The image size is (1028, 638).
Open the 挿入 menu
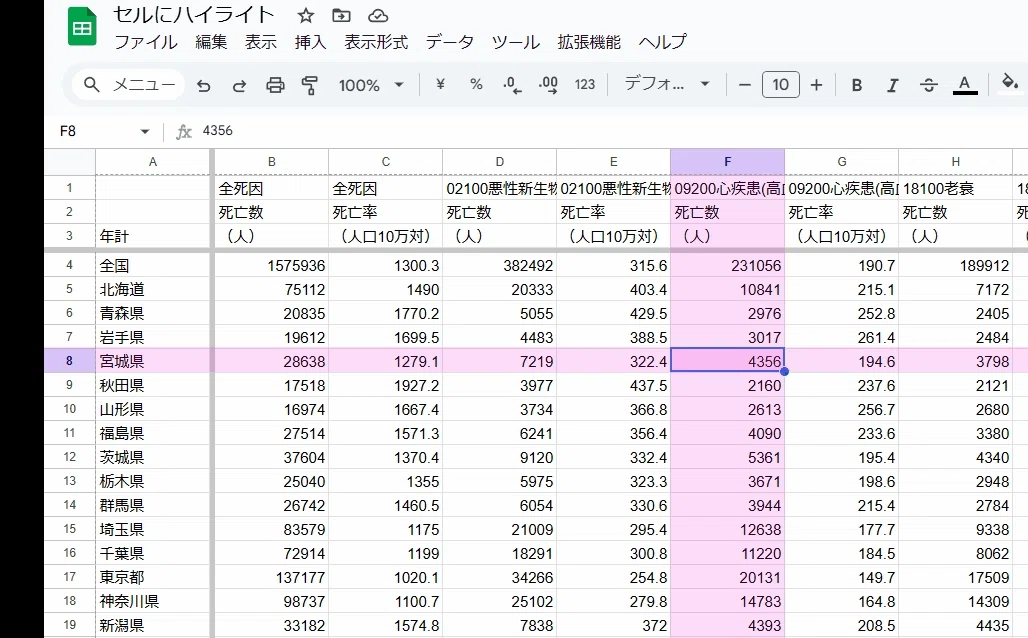coord(310,42)
